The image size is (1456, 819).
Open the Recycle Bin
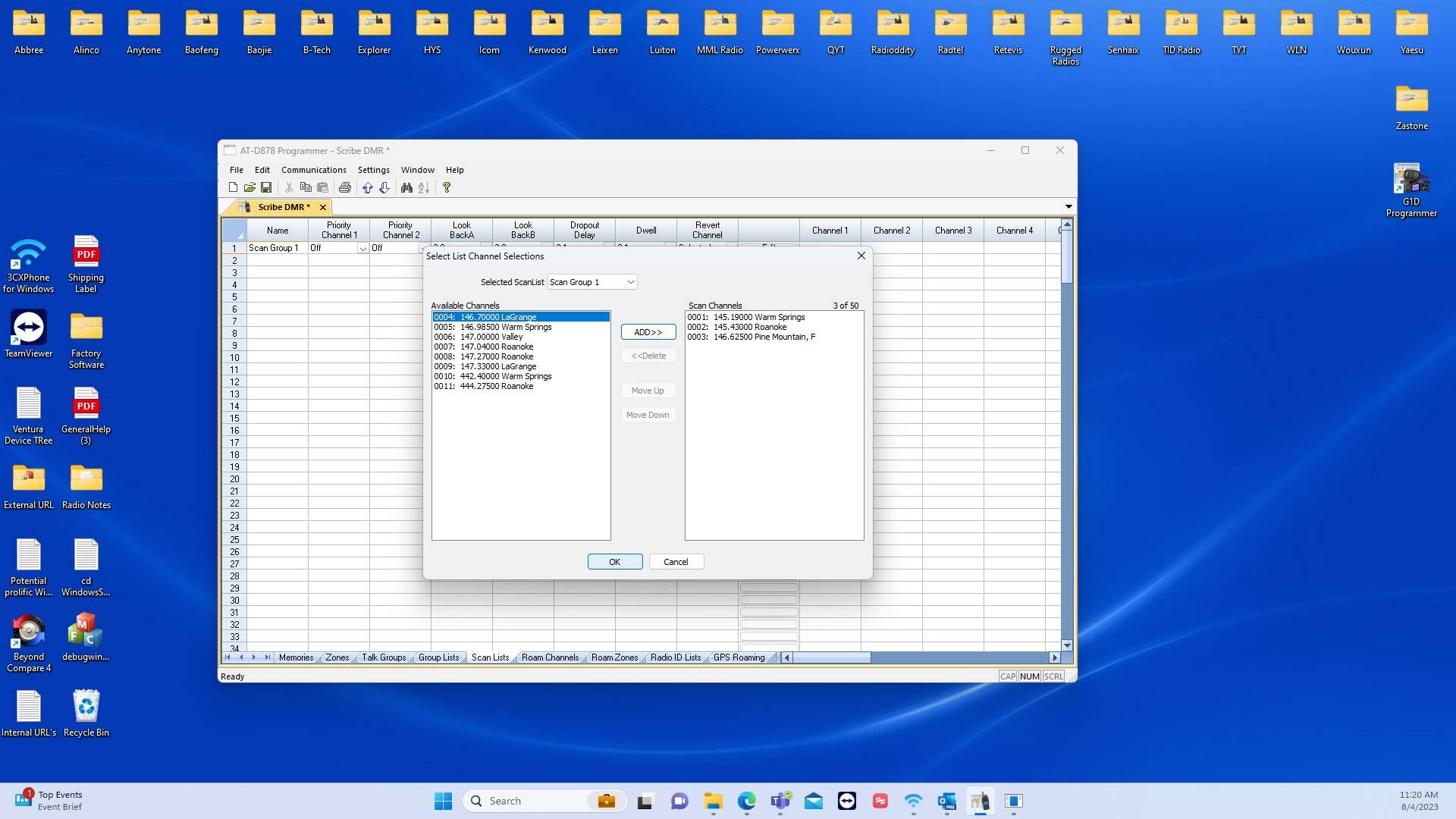pos(86,713)
